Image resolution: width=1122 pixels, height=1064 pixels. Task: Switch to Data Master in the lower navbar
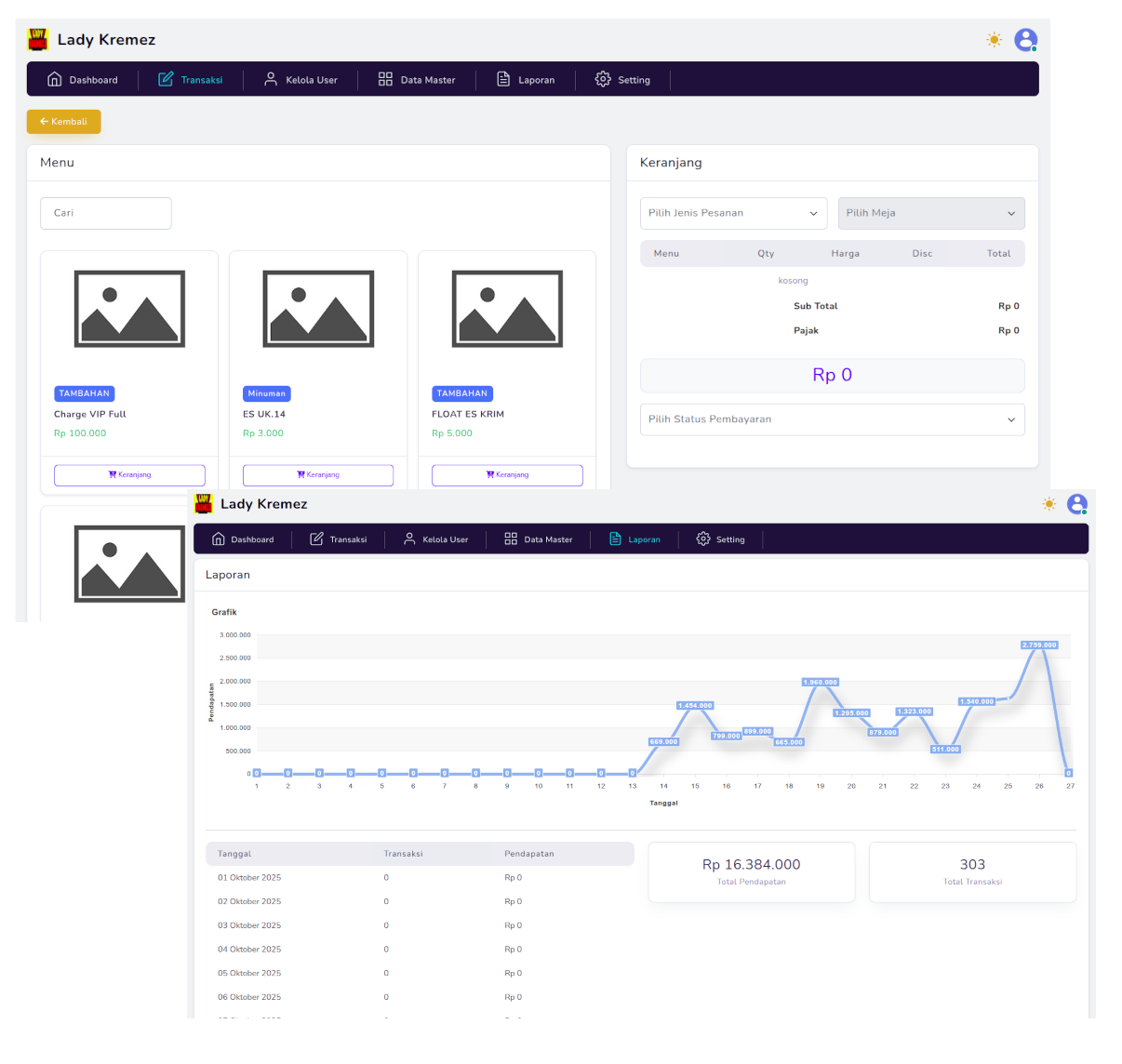tap(539, 539)
